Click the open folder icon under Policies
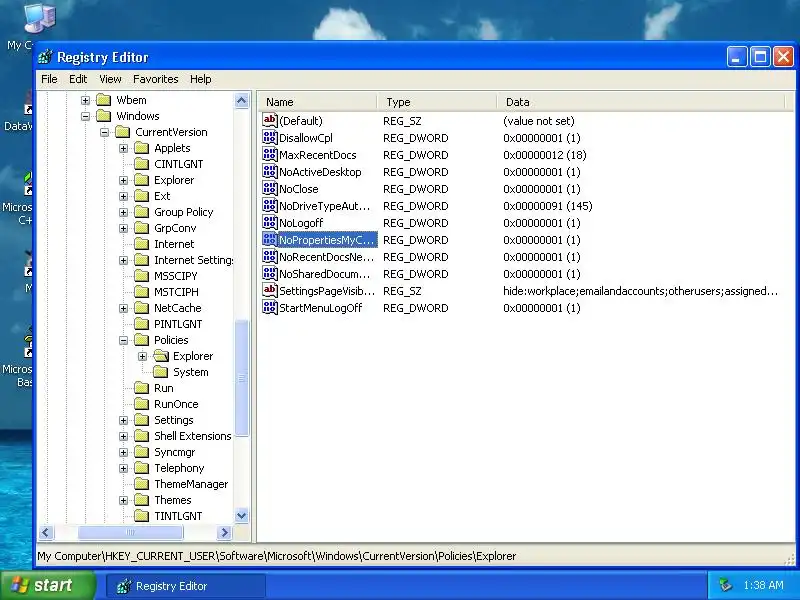The height and width of the screenshot is (600, 800). (161, 356)
